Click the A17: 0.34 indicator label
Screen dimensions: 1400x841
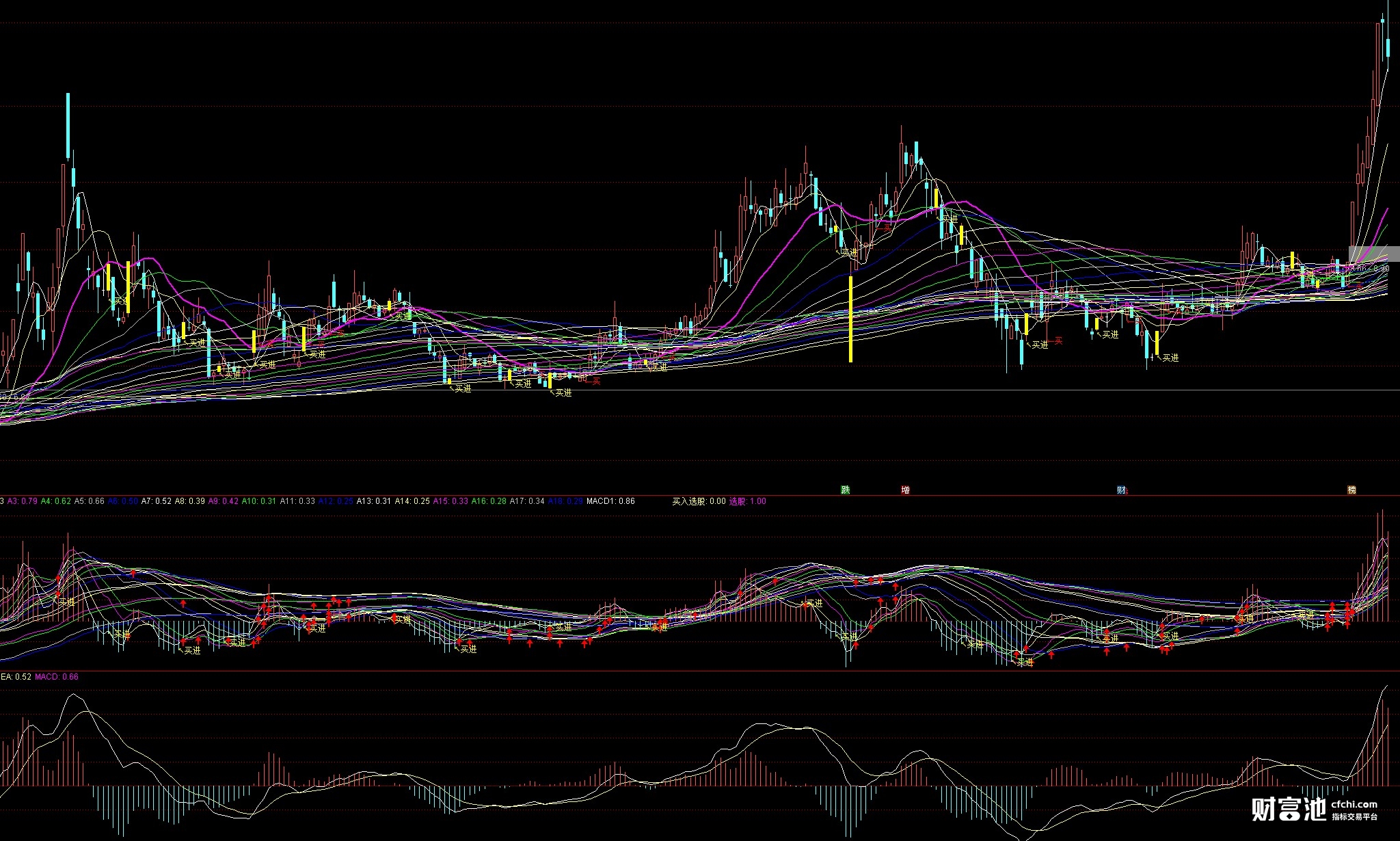pyautogui.click(x=527, y=501)
